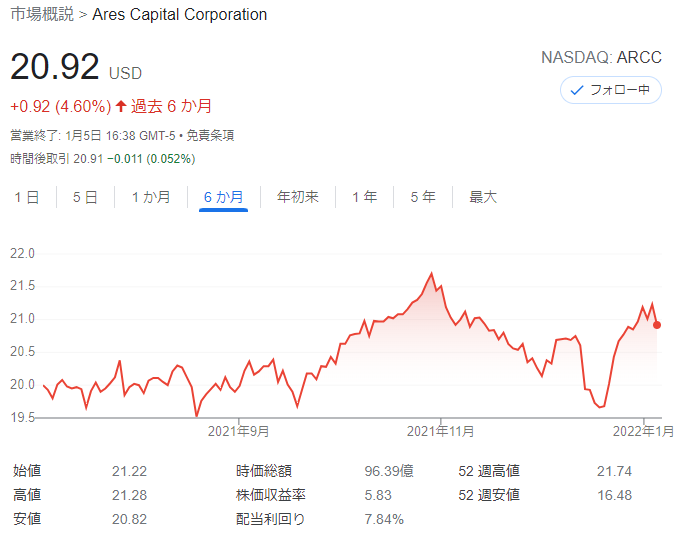Click the red endpoint dot on chart
Viewport: 688px width, 546px height.
pos(657,325)
